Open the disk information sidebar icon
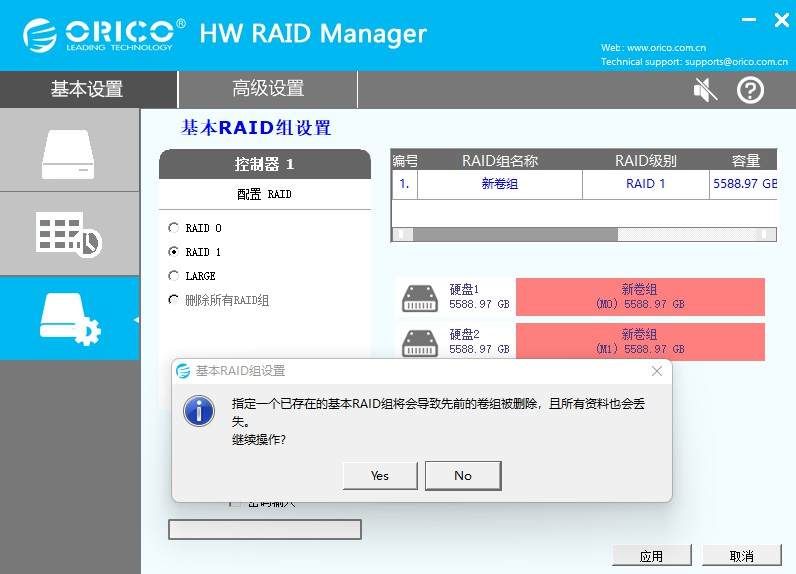796x574 pixels. tap(68, 154)
